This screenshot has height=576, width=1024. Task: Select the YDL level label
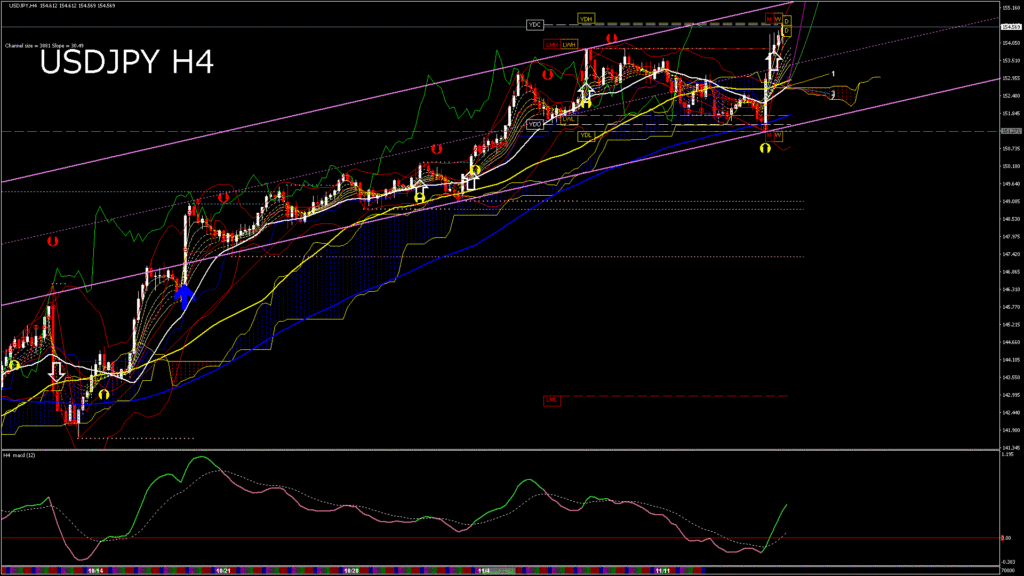[x=586, y=133]
